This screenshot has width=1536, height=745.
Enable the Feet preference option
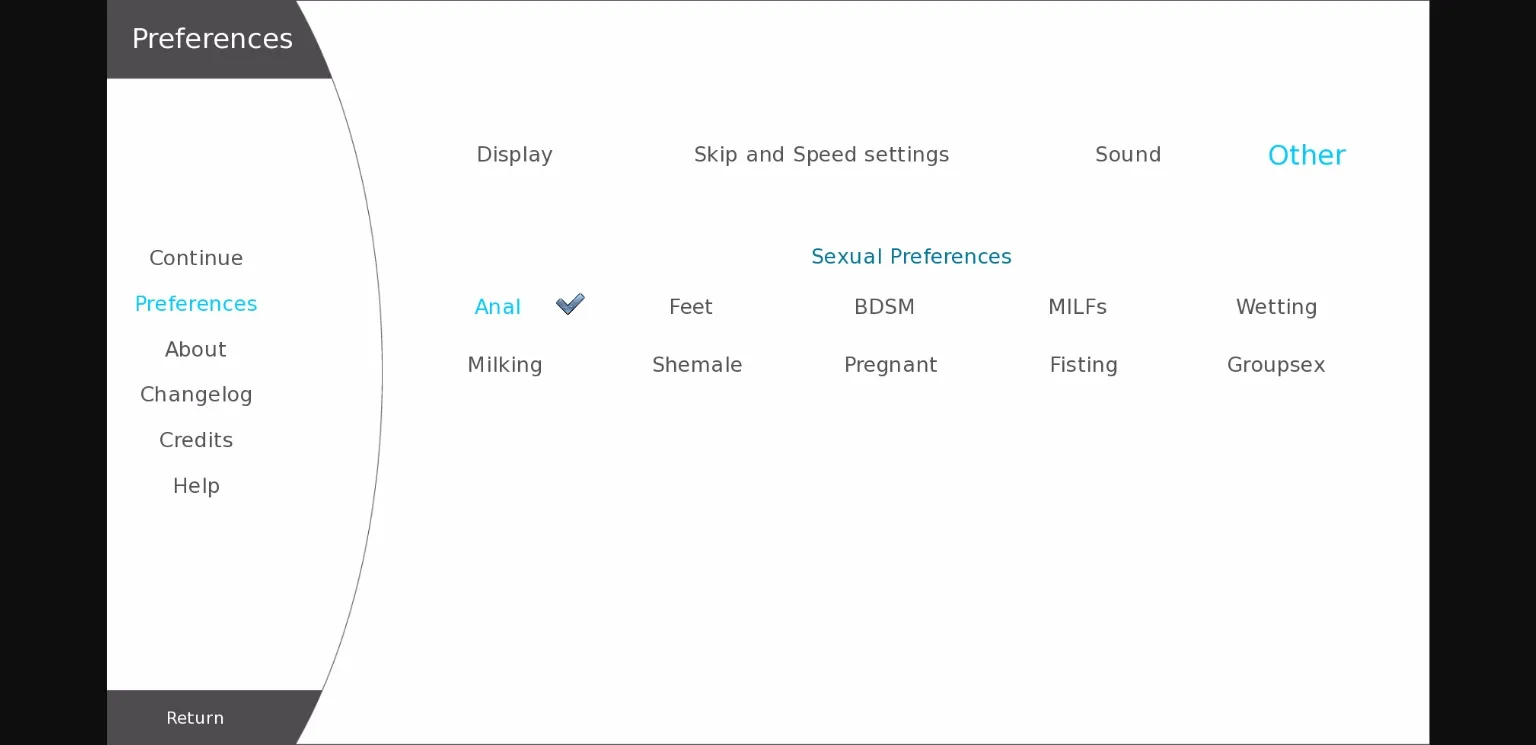click(x=690, y=307)
